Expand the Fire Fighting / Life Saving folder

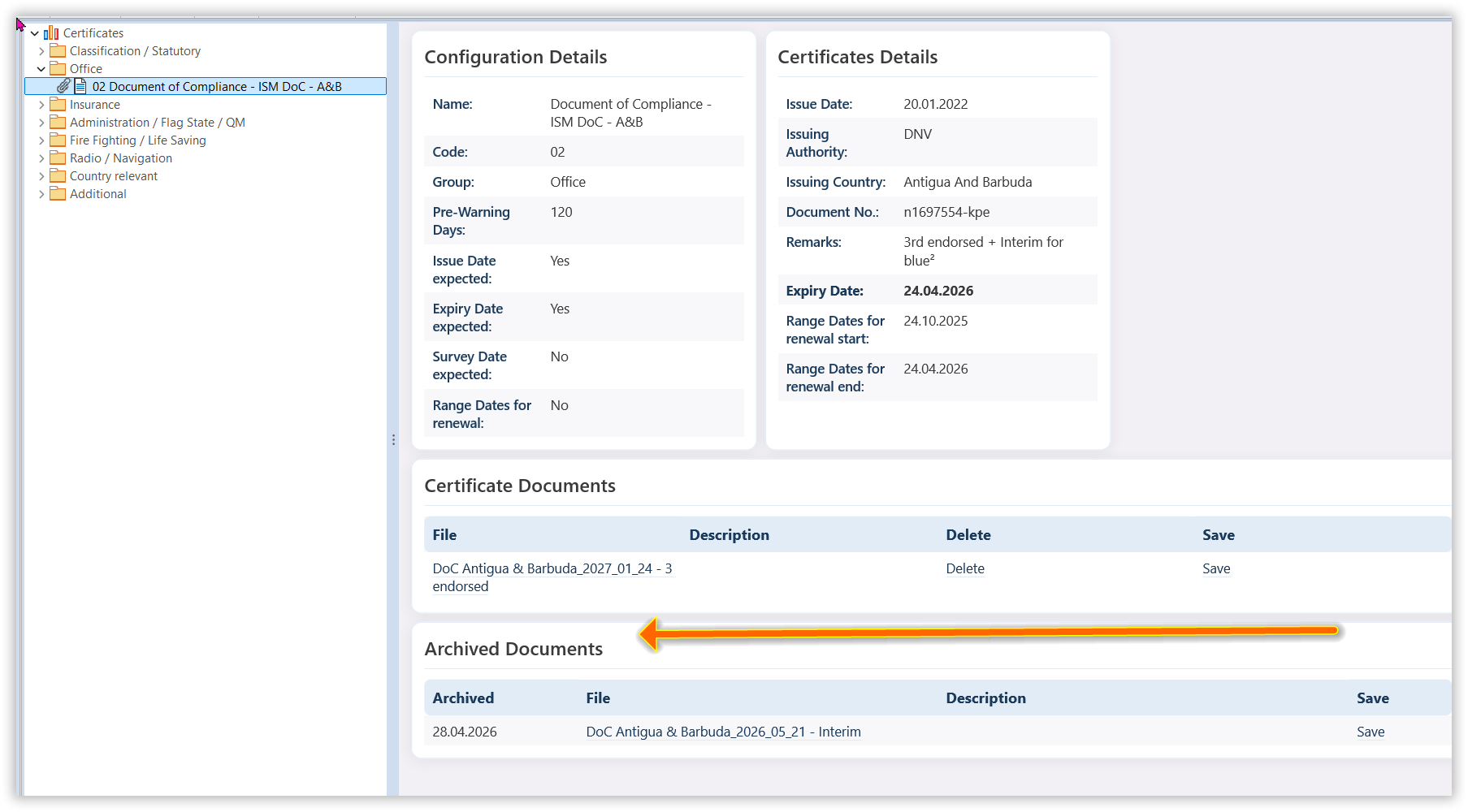[x=41, y=140]
